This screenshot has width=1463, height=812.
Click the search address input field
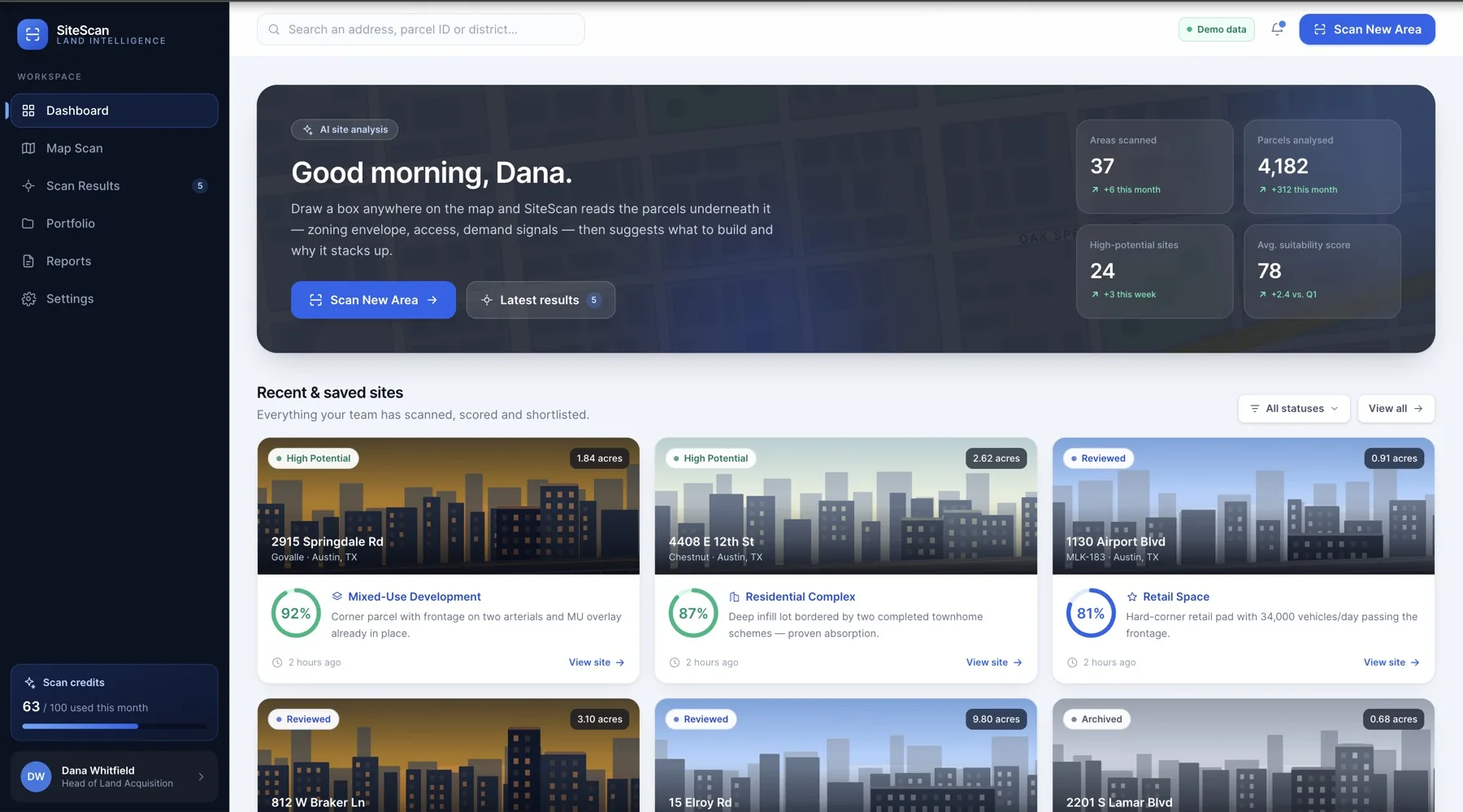point(420,29)
